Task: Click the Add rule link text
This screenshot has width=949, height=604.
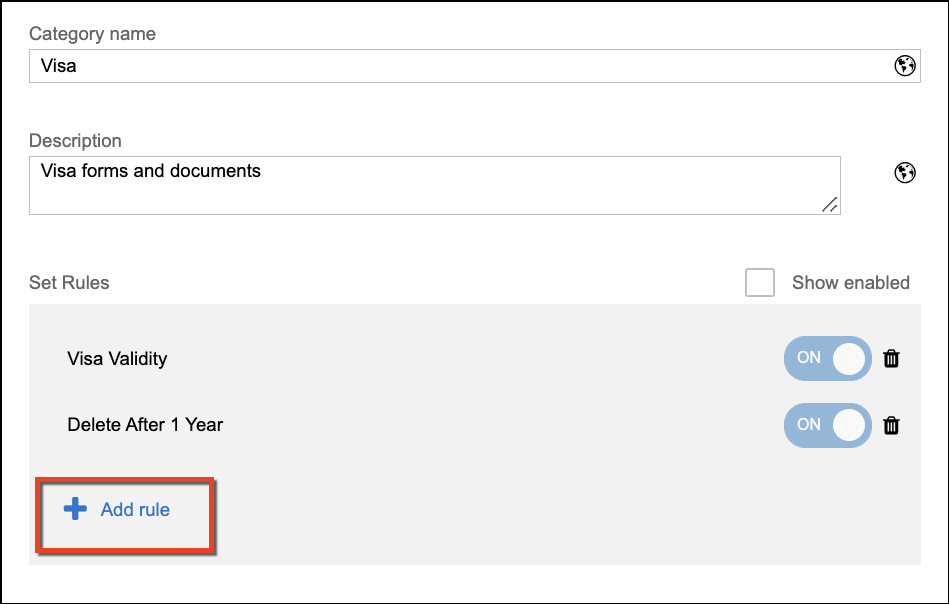Action: coord(135,510)
